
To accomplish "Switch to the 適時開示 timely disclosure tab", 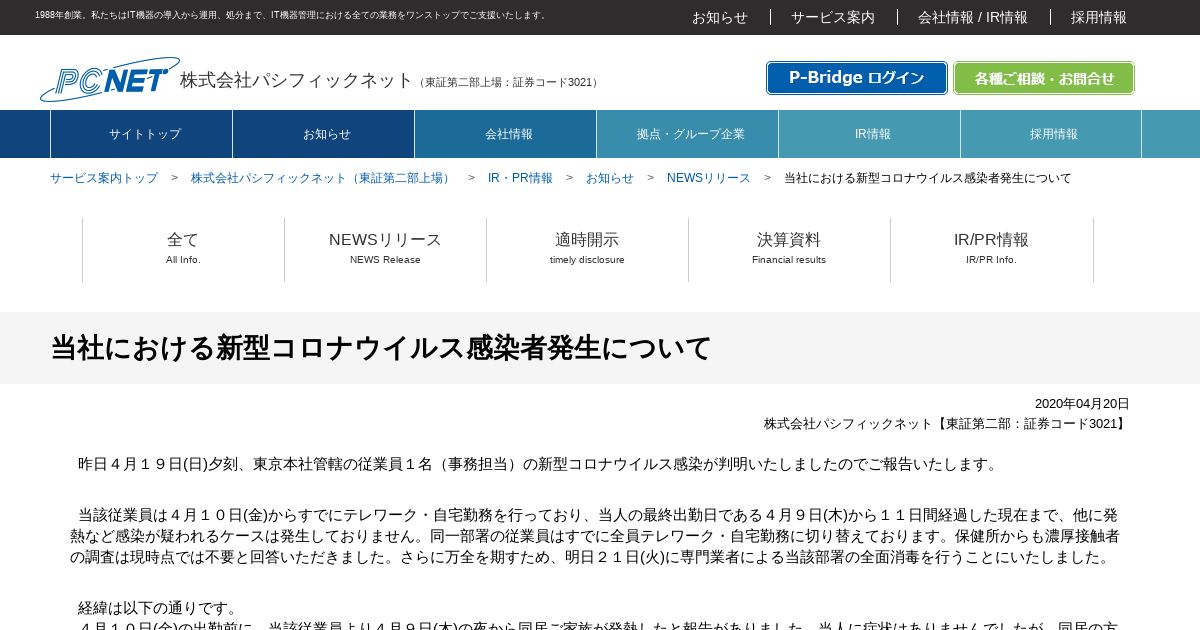I will coord(587,249).
